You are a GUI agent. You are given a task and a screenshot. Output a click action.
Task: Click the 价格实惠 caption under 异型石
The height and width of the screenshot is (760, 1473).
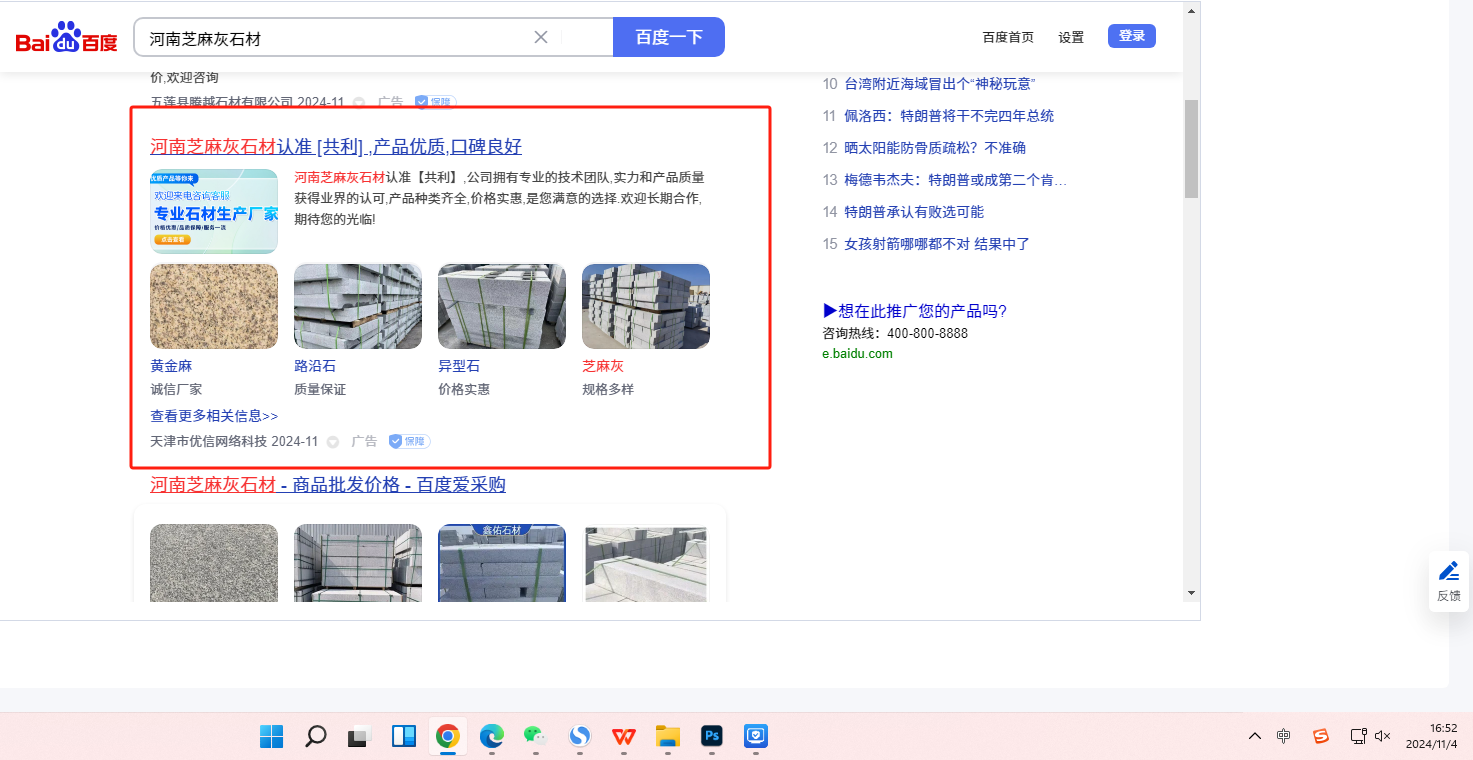(464, 390)
